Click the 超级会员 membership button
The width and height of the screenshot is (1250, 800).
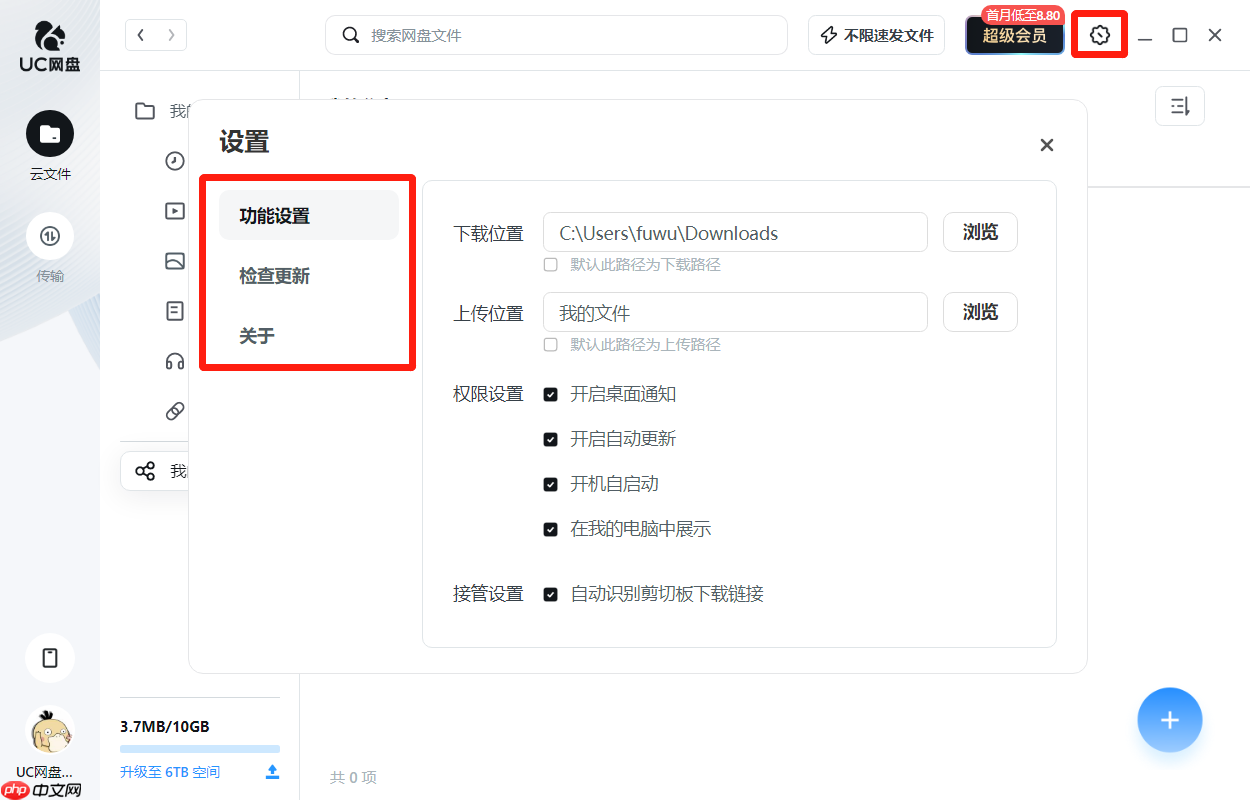1014,35
